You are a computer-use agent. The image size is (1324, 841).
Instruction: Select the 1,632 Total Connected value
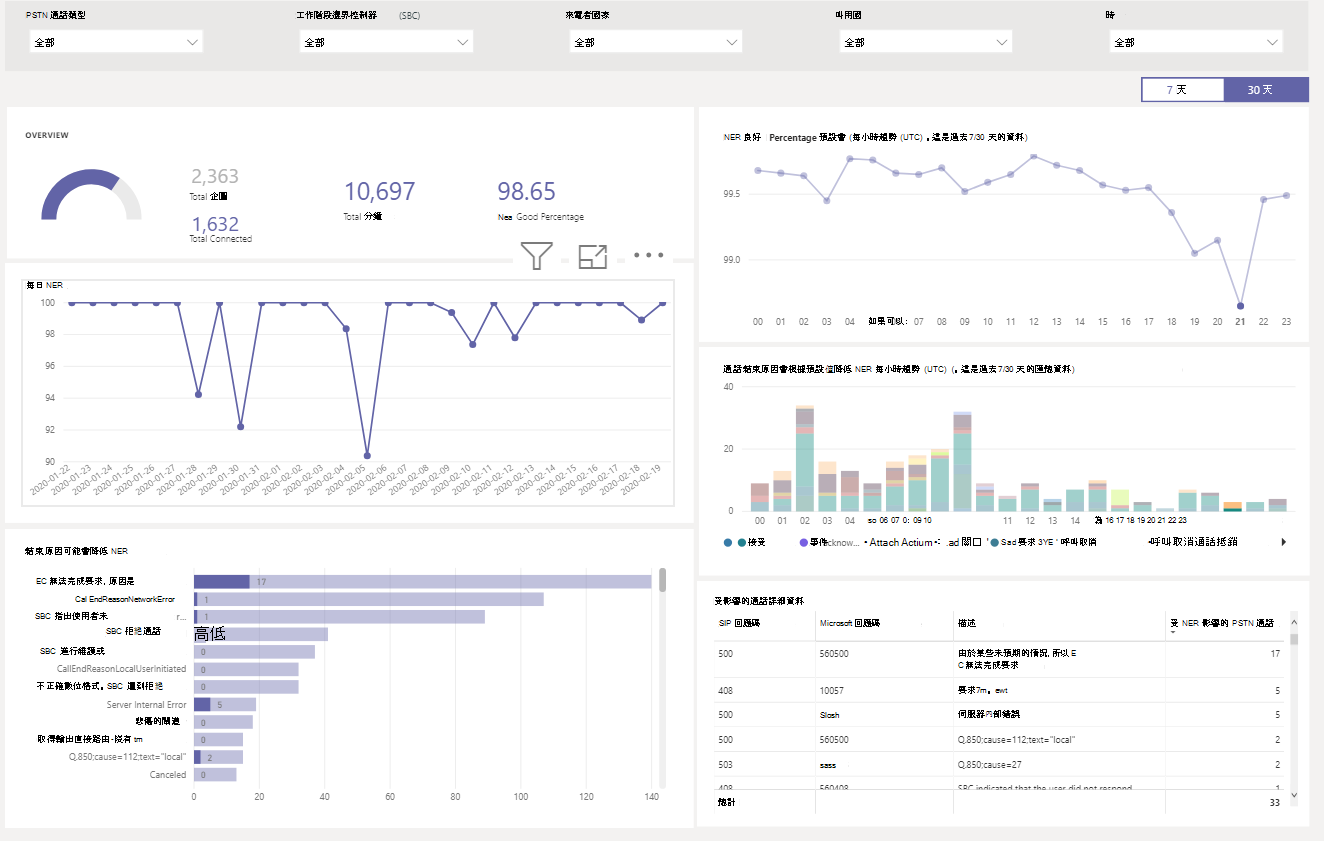pyautogui.click(x=215, y=224)
